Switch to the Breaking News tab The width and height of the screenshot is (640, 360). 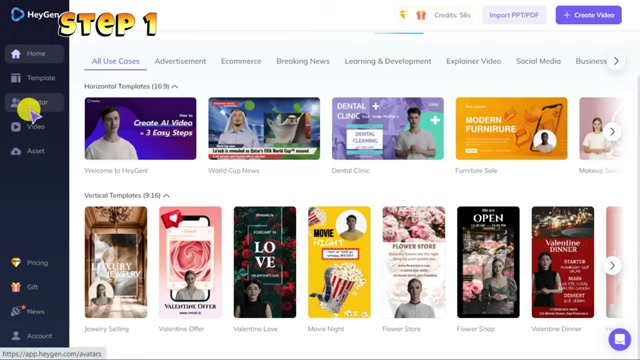coord(303,61)
